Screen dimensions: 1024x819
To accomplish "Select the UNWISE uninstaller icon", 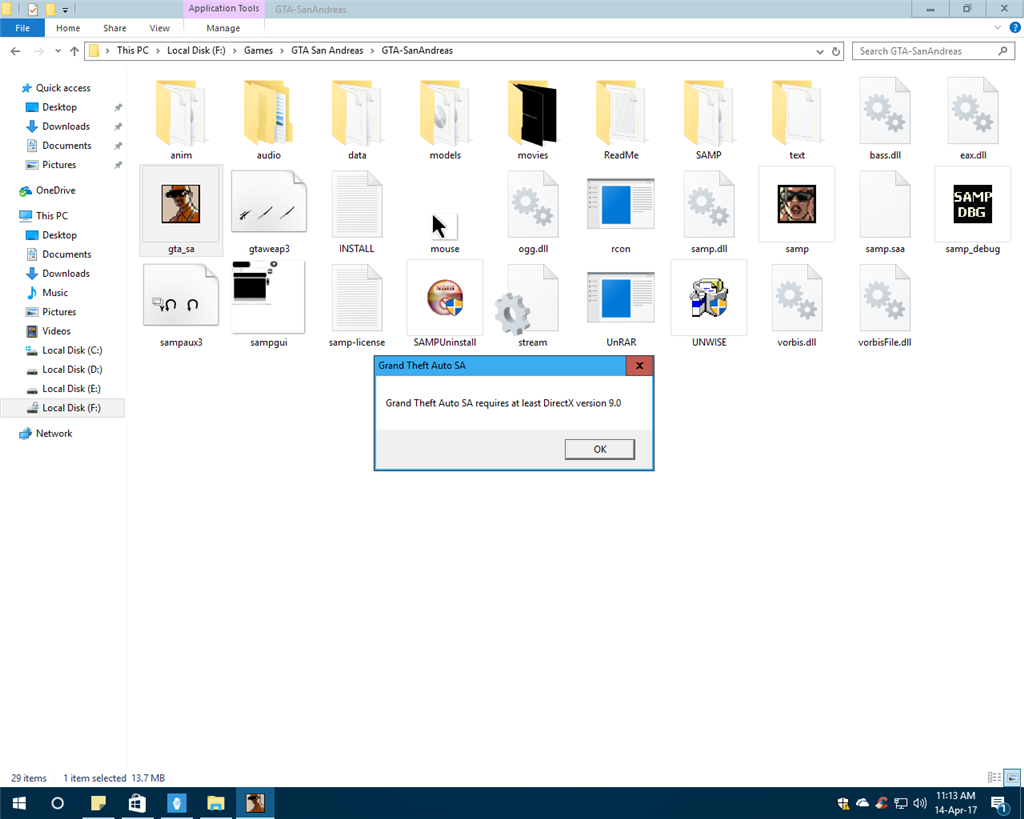I will pos(709,297).
